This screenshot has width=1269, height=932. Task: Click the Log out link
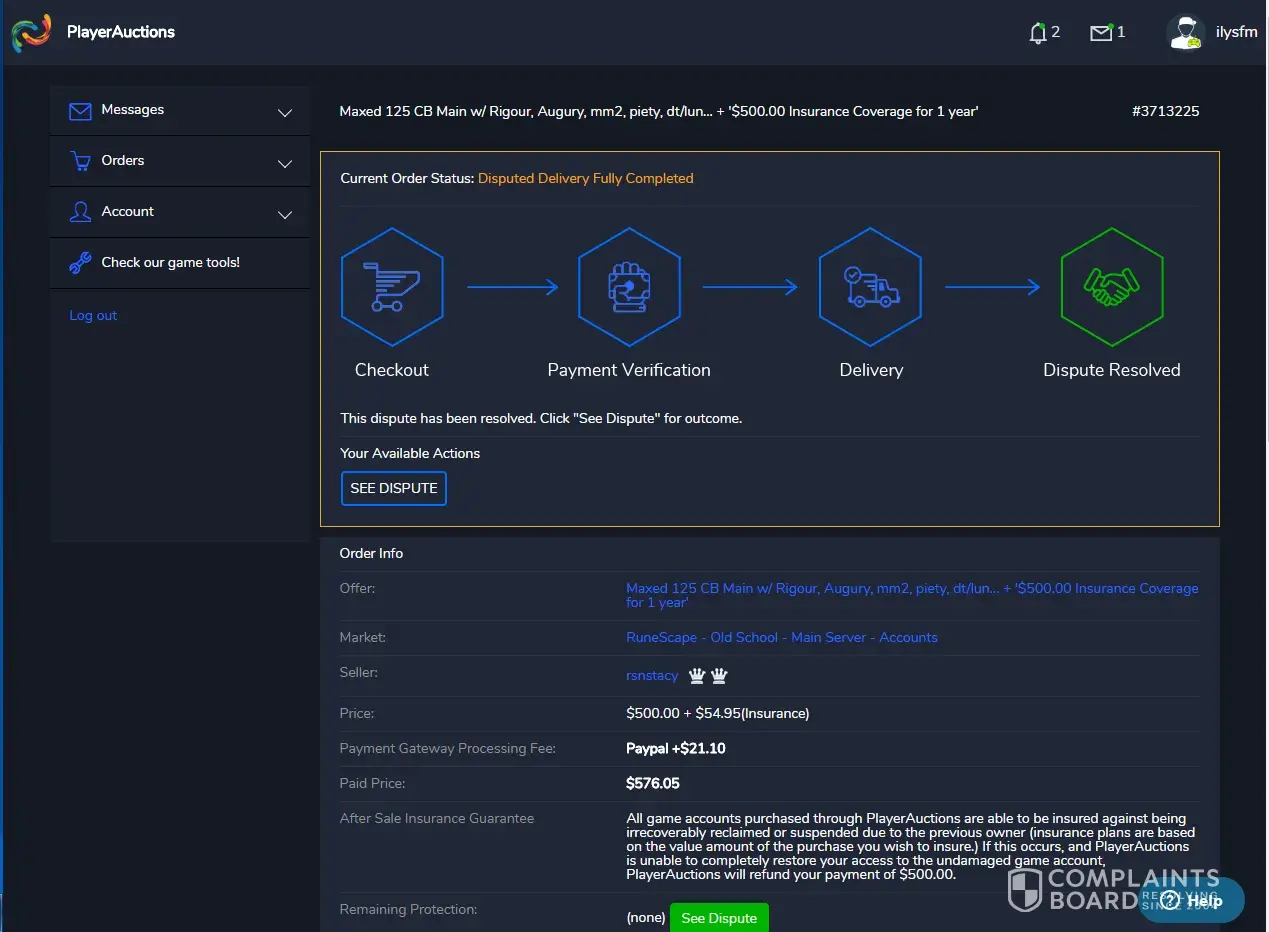93,316
